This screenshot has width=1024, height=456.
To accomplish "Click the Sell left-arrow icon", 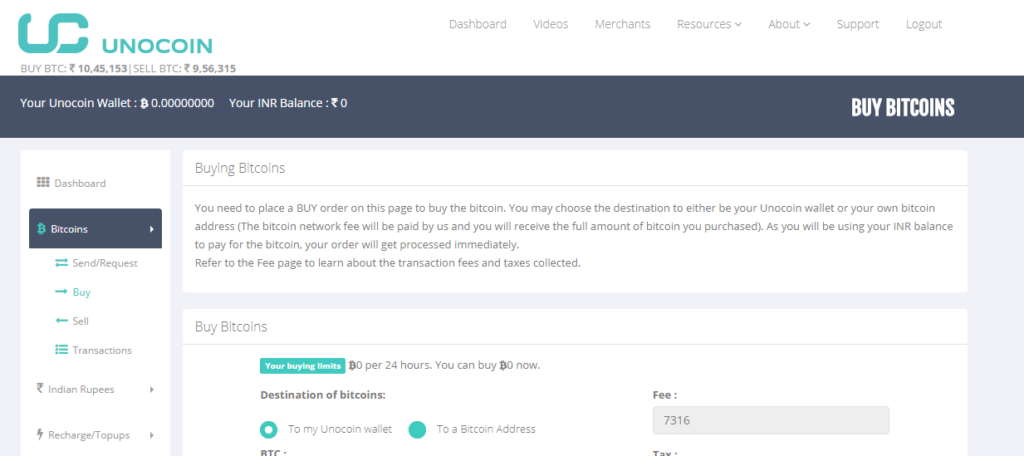I will [x=61, y=321].
